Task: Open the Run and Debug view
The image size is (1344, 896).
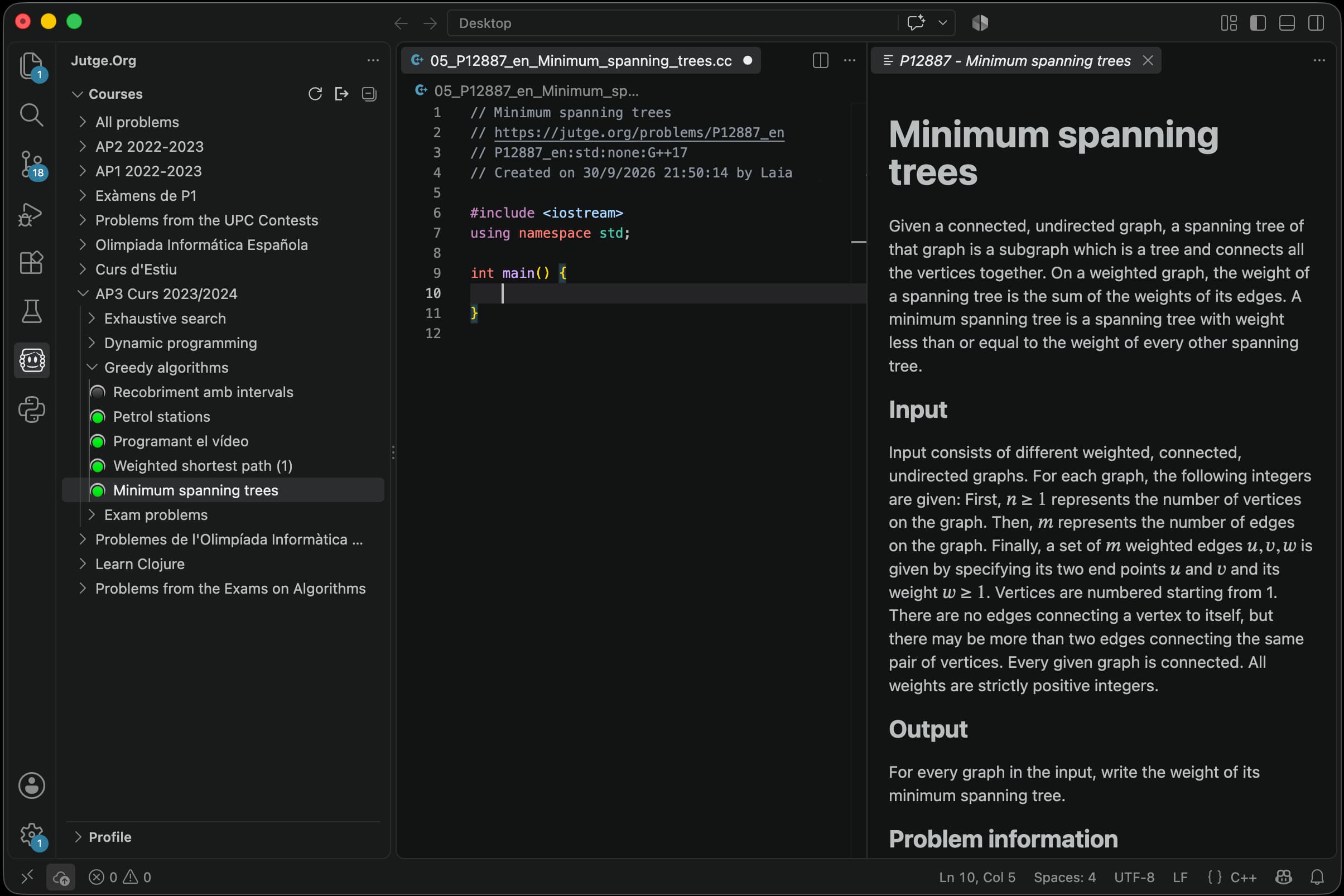Action: [x=31, y=214]
